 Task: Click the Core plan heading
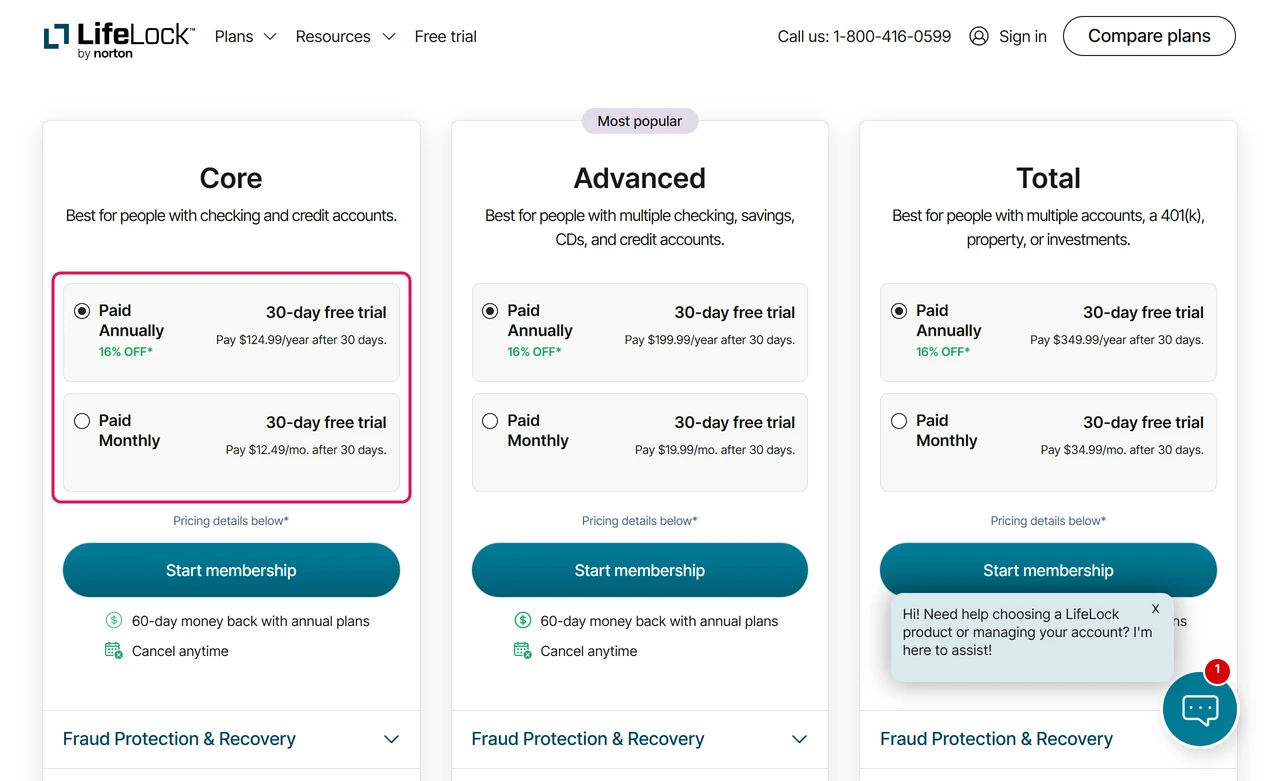pos(231,178)
